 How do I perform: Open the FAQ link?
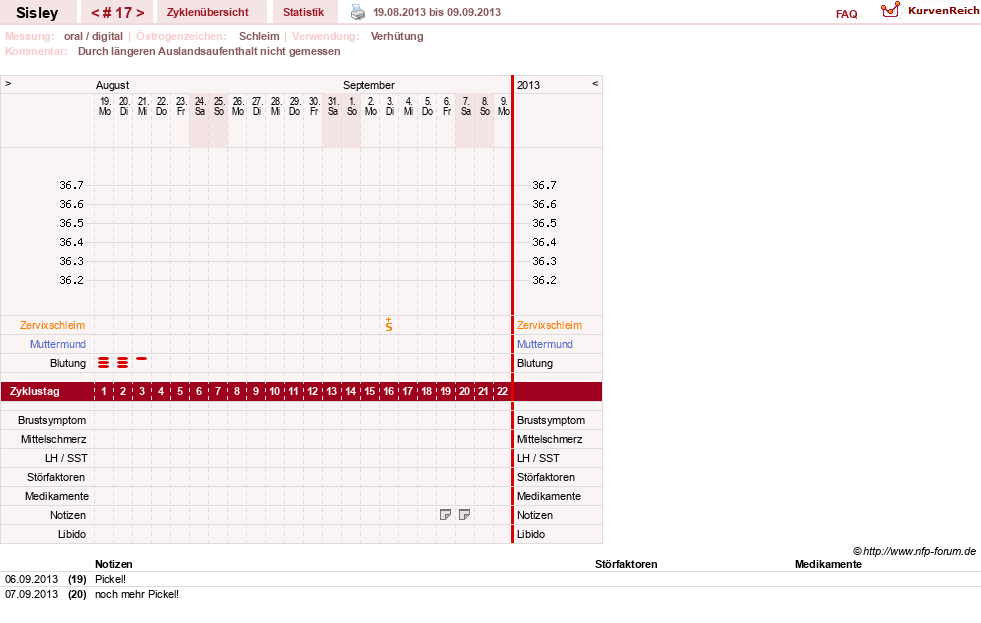(846, 14)
